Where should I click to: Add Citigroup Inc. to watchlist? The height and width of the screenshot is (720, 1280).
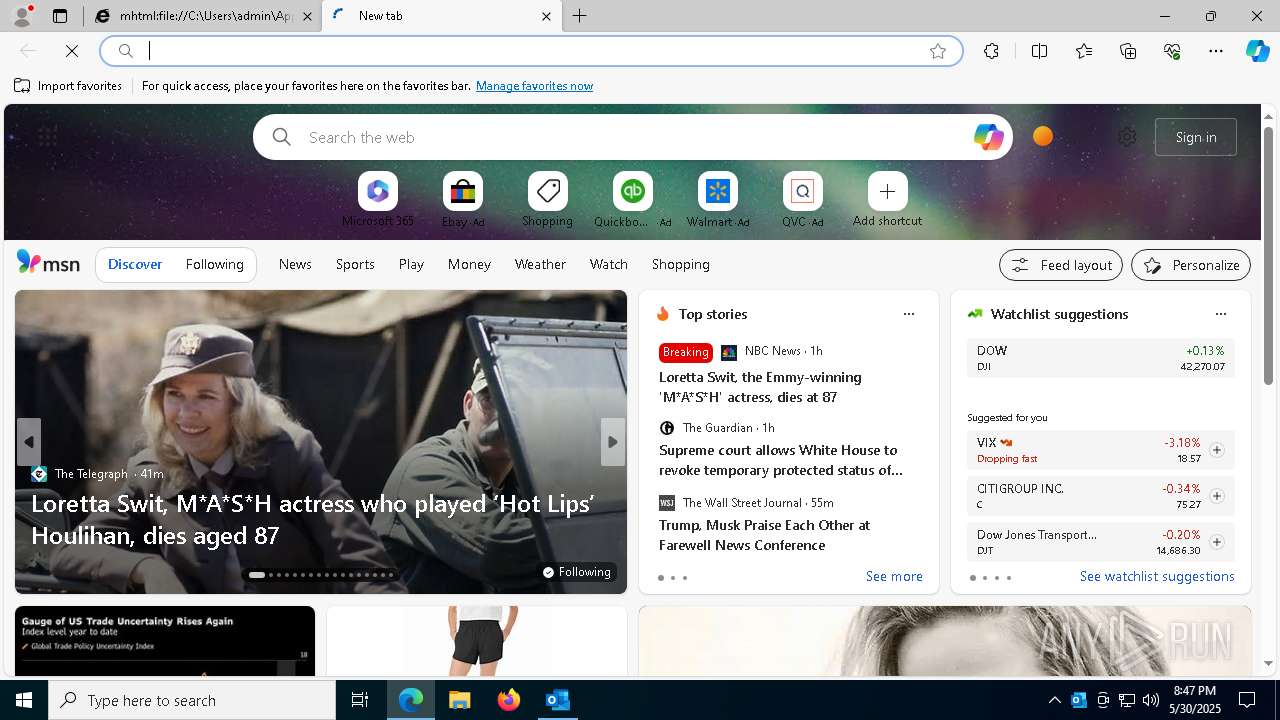(x=1217, y=496)
